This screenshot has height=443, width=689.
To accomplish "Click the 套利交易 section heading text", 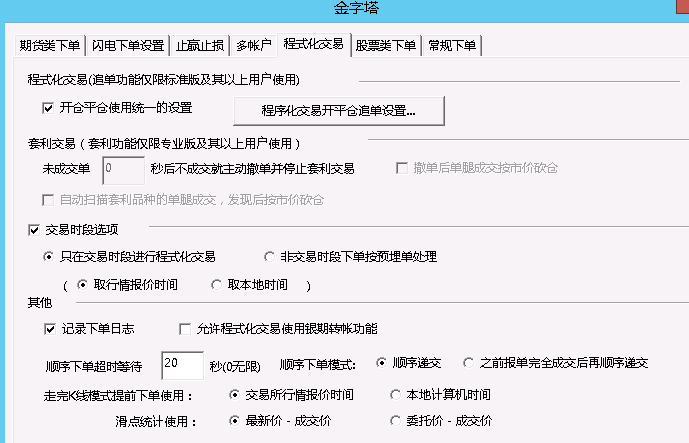I will click(x=164, y=144).
